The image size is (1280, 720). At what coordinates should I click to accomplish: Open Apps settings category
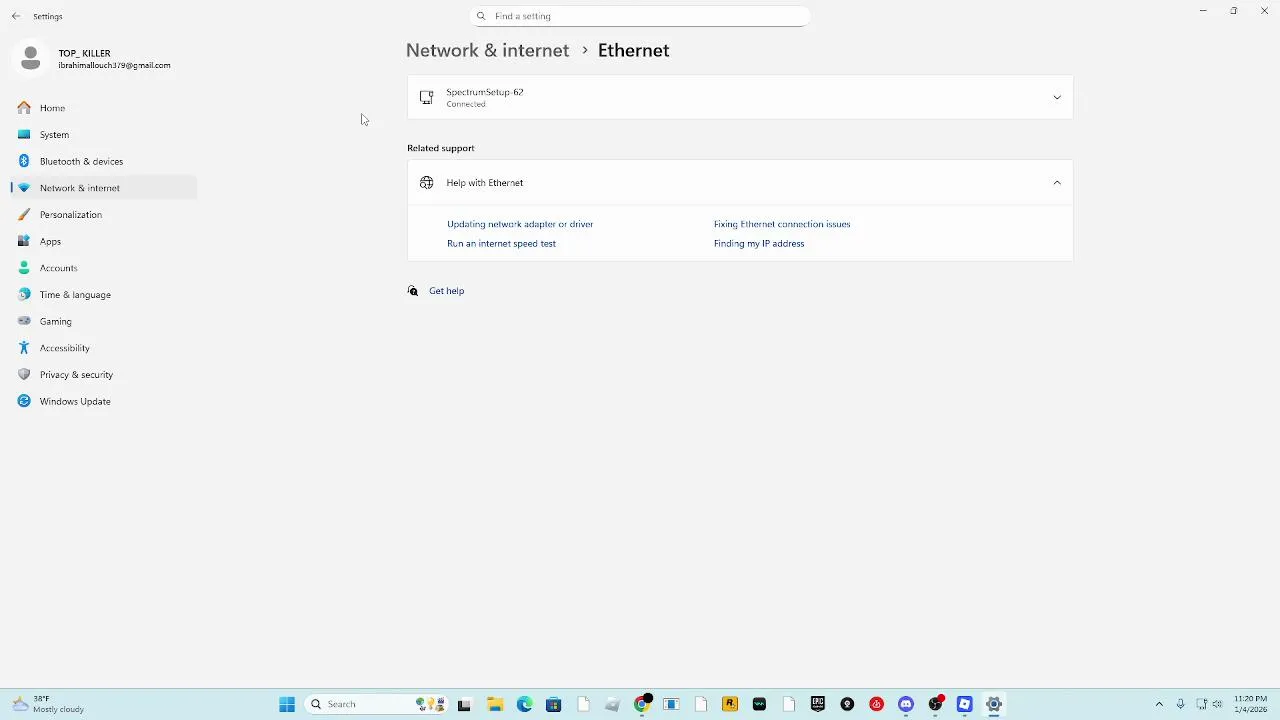coord(104,241)
